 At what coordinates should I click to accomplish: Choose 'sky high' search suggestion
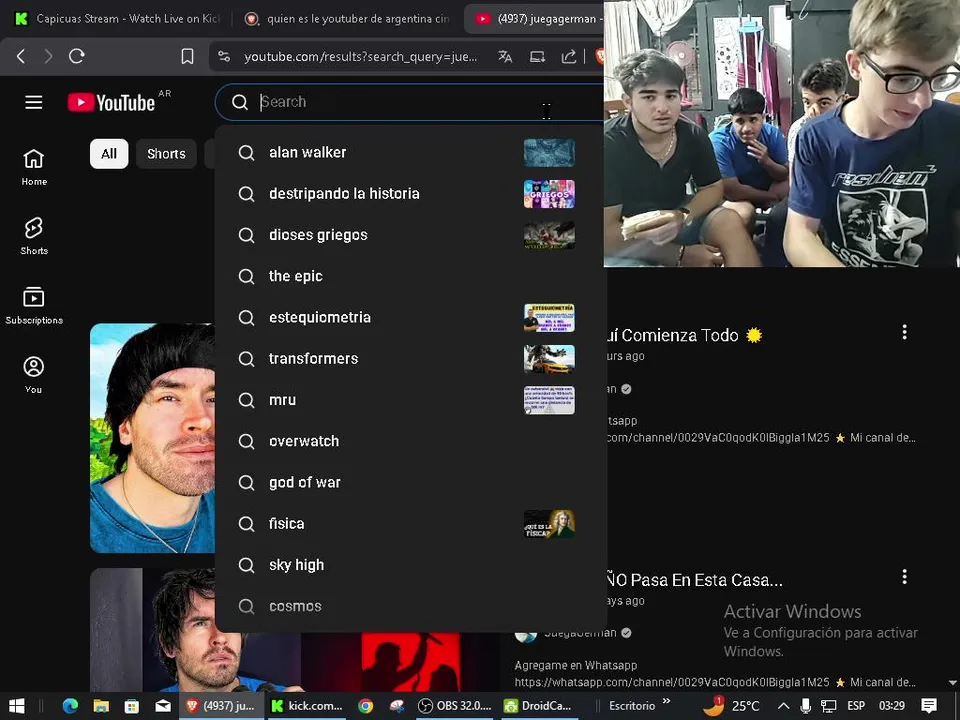[x=409, y=565]
